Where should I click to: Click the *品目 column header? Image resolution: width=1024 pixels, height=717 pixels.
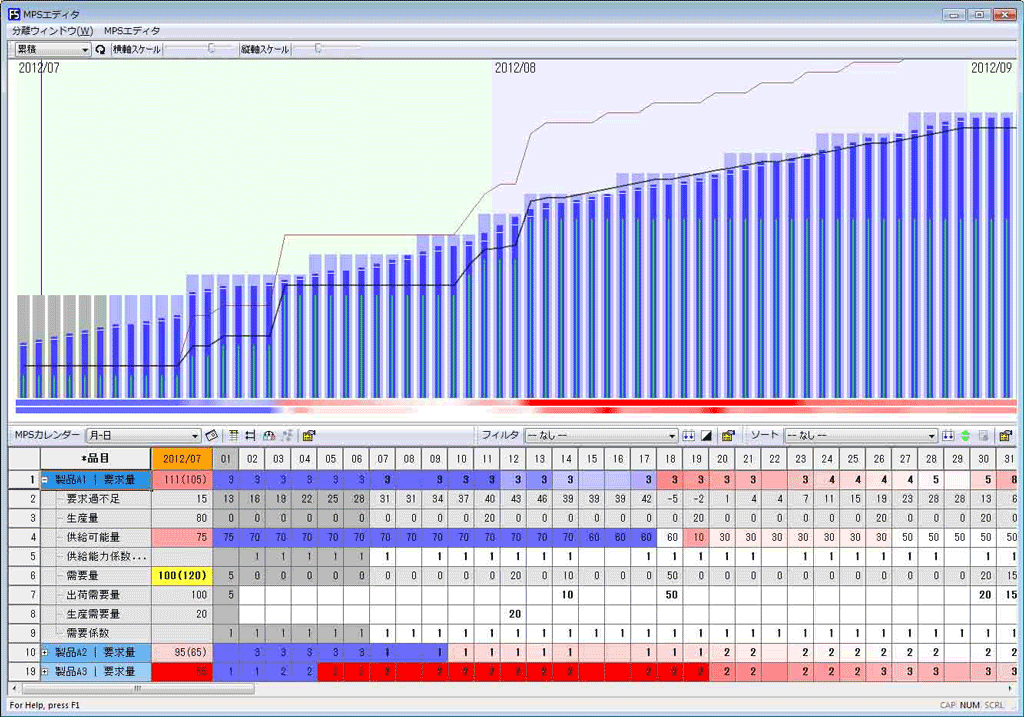[96, 458]
